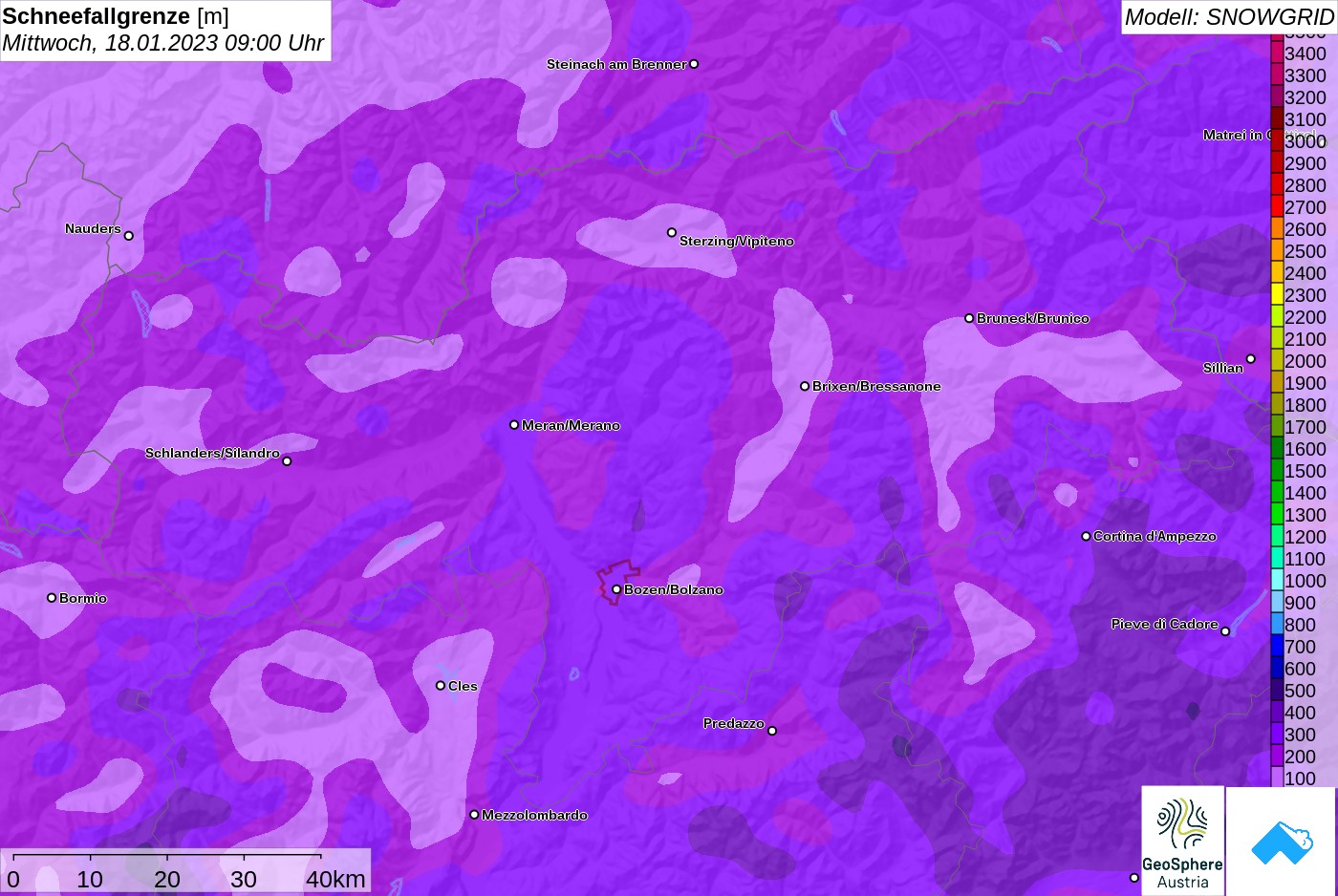Click the Predazzo location marker dot
This screenshot has width=1338, height=896.
coord(772,731)
